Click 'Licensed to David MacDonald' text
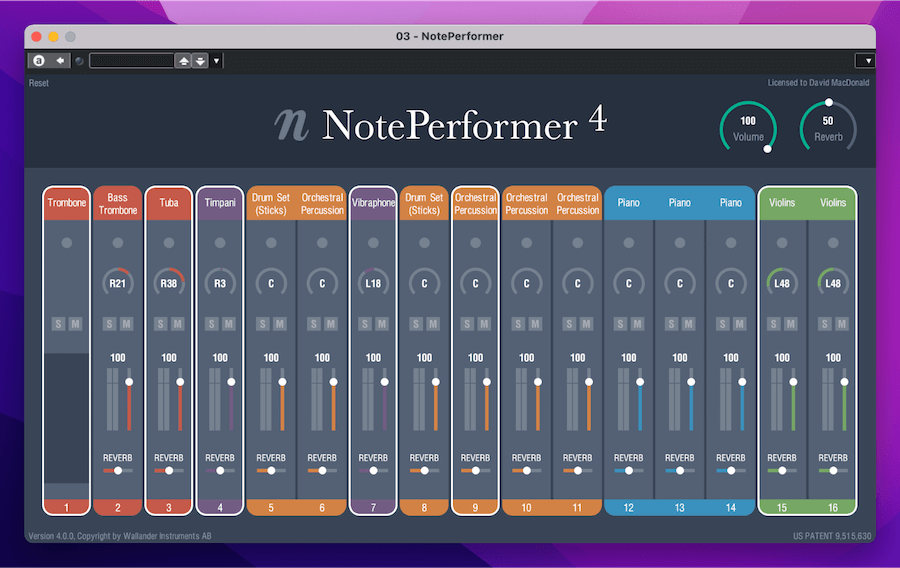900x568 pixels. coord(818,83)
